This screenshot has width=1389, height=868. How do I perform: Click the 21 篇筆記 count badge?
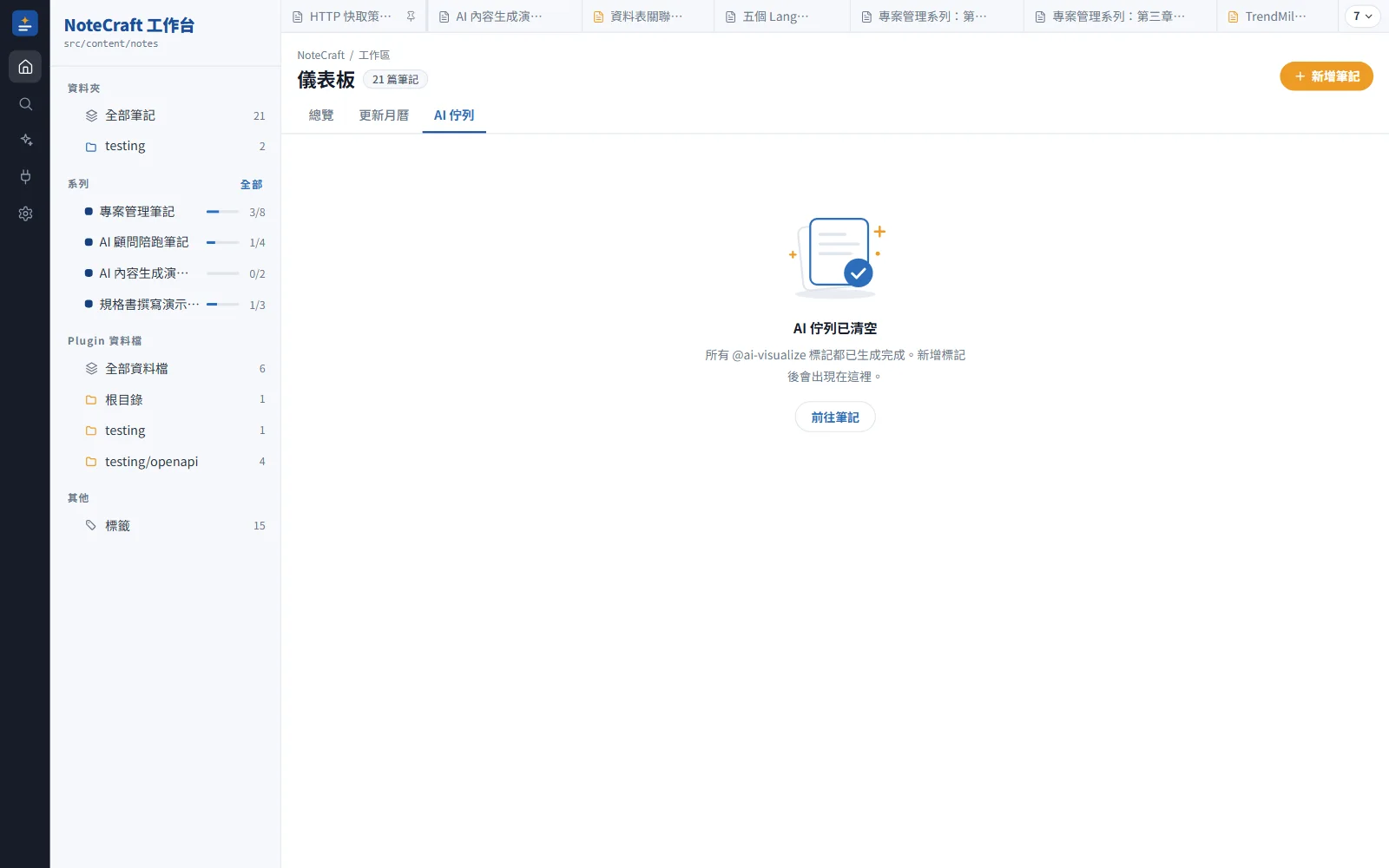coord(395,80)
